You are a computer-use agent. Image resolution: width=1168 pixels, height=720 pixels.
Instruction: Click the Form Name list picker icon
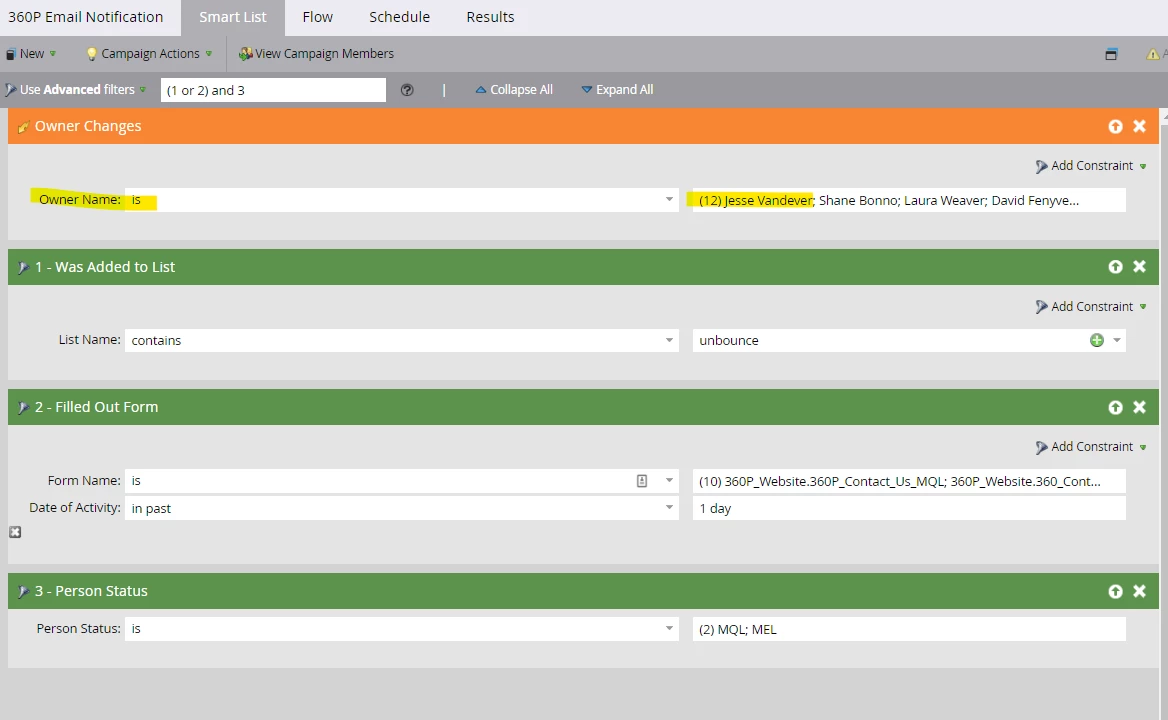coord(642,481)
